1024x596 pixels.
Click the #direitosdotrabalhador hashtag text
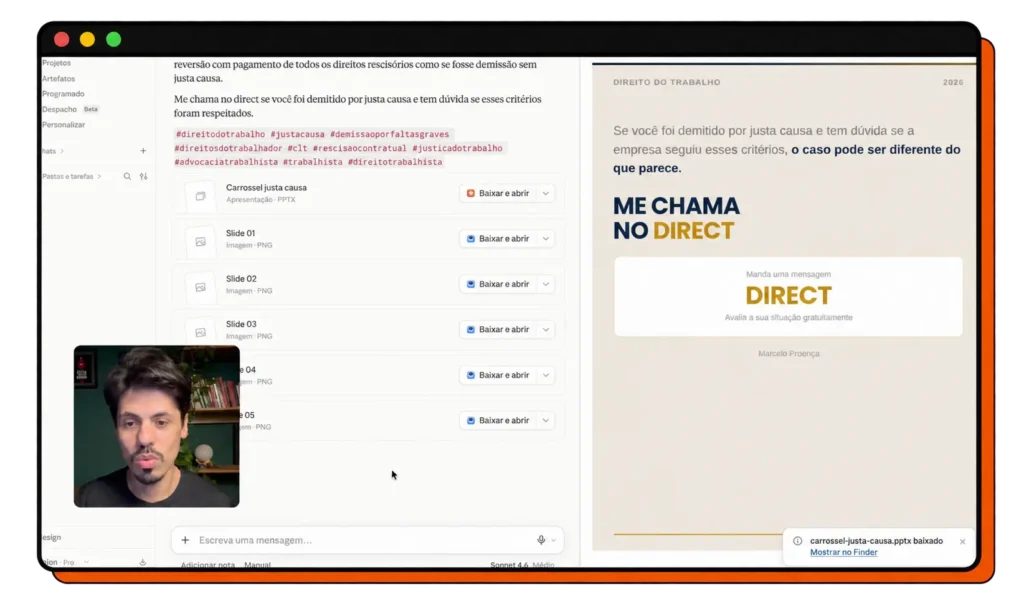[x=228, y=148]
